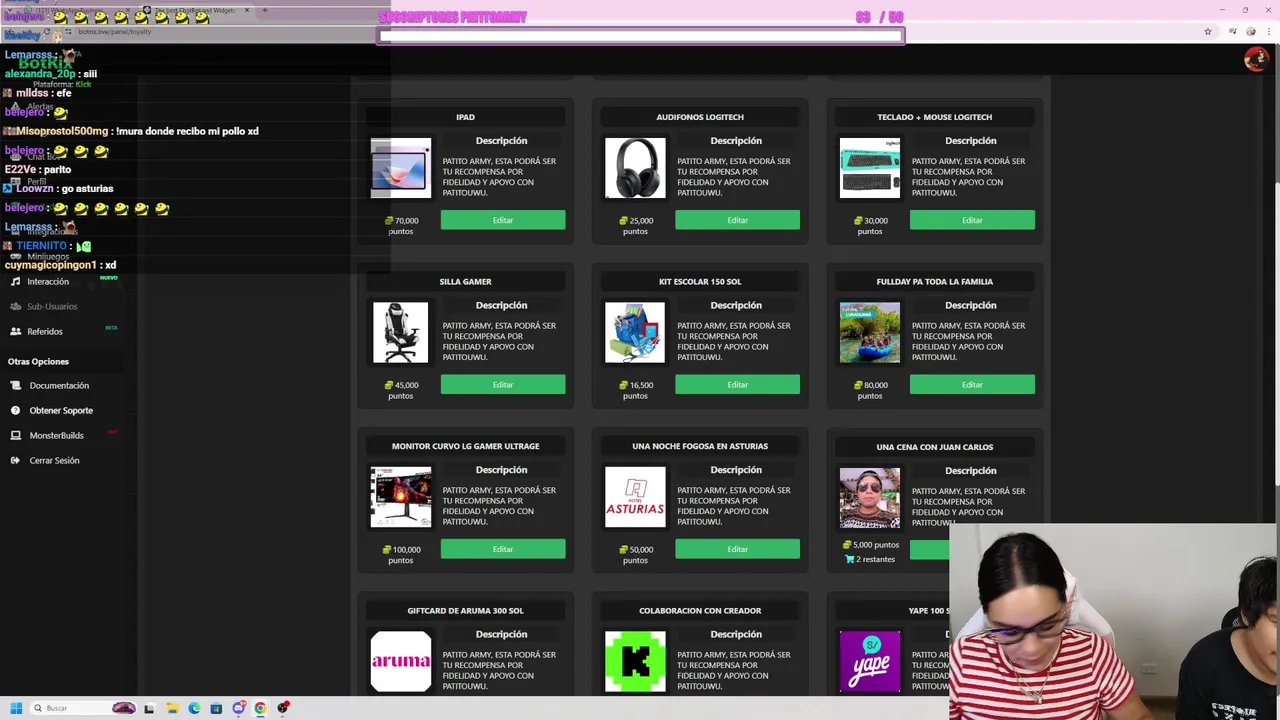Open Microsoft Store from the taskbar
This screenshot has width=1280, height=720.
[x=216, y=708]
